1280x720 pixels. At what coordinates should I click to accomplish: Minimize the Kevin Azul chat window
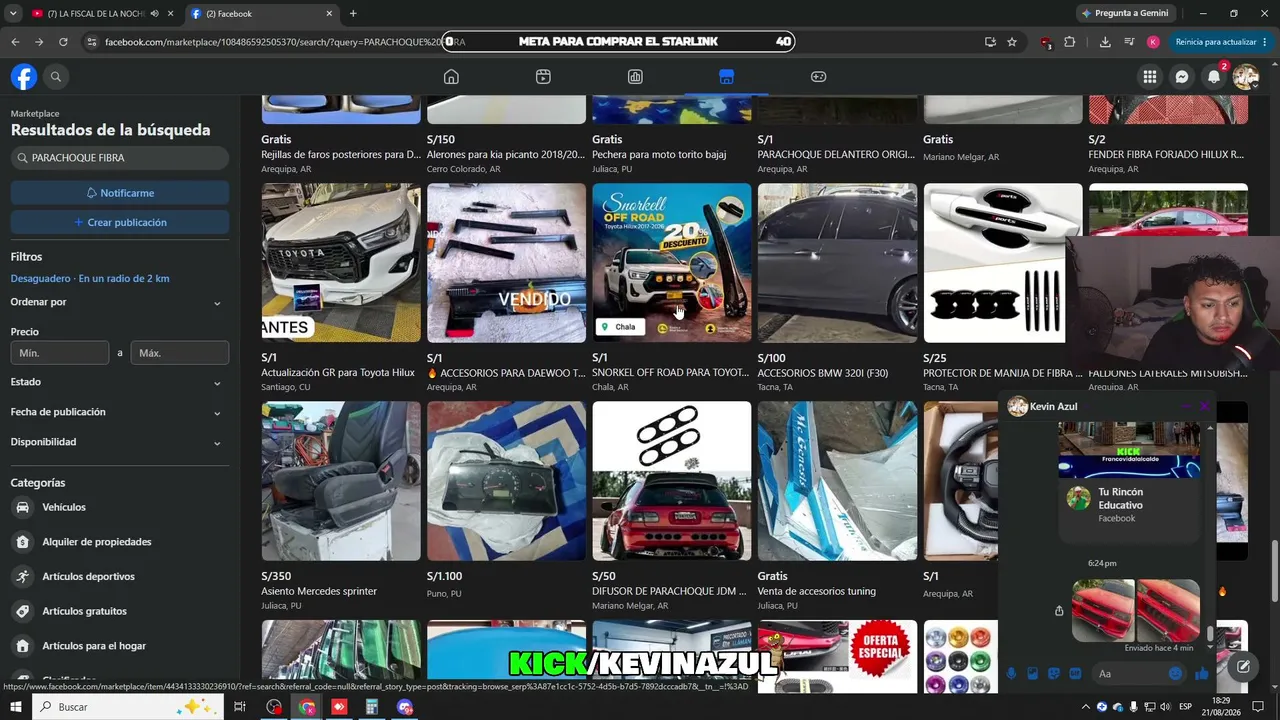coord(1186,407)
